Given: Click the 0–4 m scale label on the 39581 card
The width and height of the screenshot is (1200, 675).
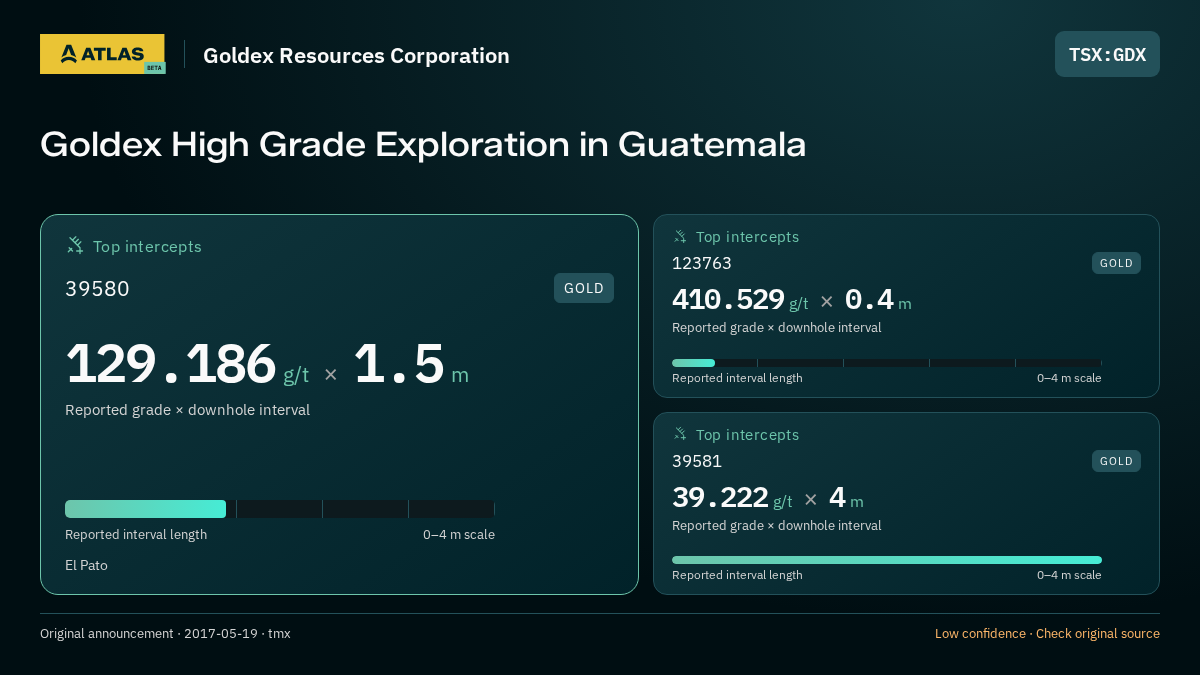Looking at the screenshot, I should pyautogui.click(x=1069, y=575).
